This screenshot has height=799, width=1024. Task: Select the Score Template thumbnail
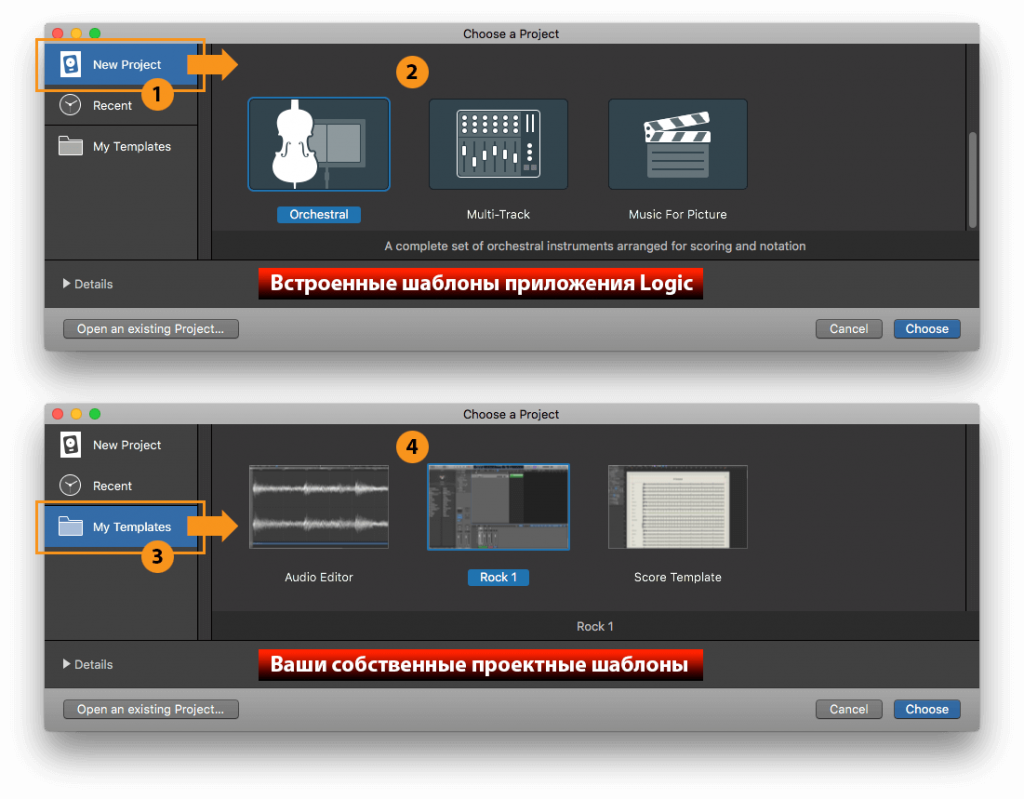pyautogui.click(x=677, y=507)
